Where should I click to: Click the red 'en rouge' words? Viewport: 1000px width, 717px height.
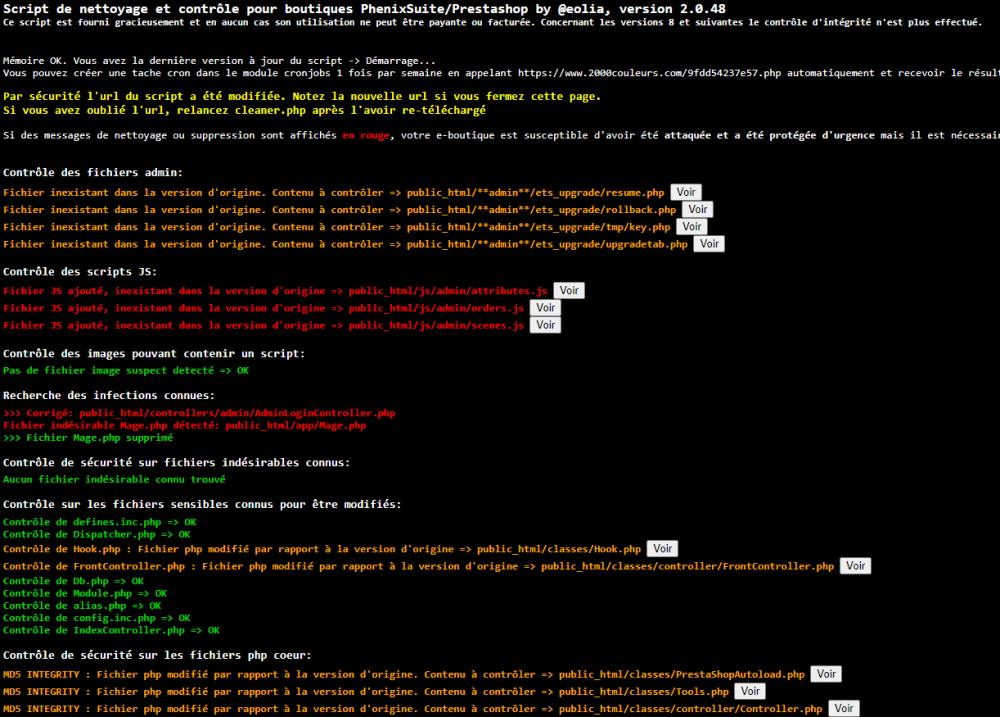coord(366,135)
